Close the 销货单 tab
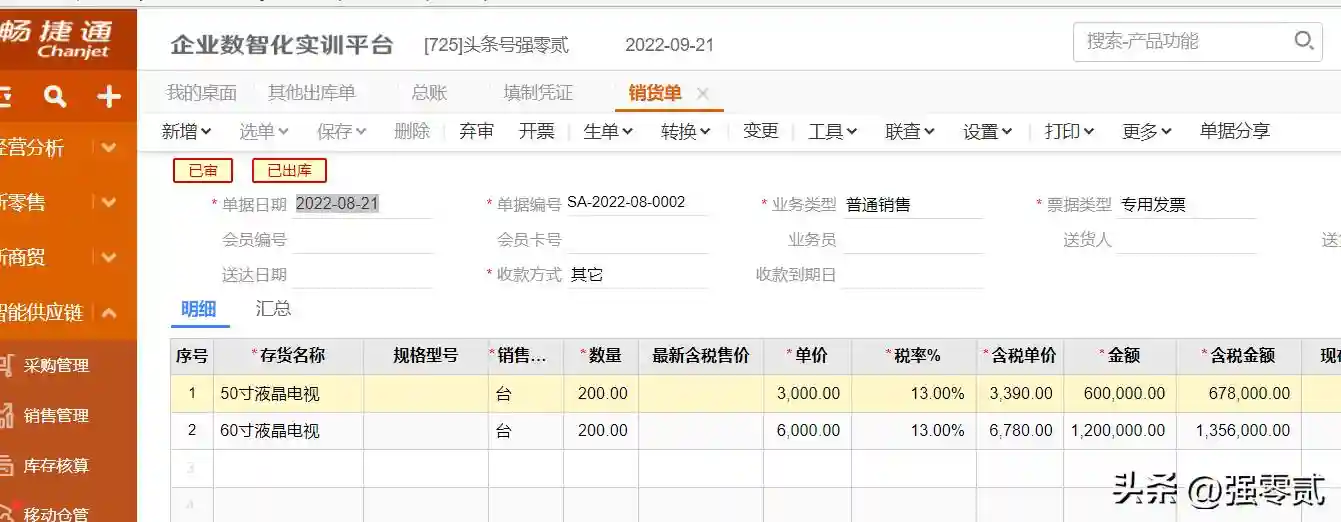 [x=703, y=93]
